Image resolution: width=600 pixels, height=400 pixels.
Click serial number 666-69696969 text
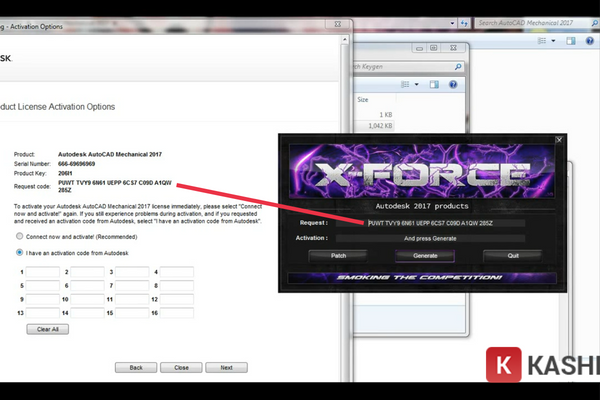click(x=77, y=164)
